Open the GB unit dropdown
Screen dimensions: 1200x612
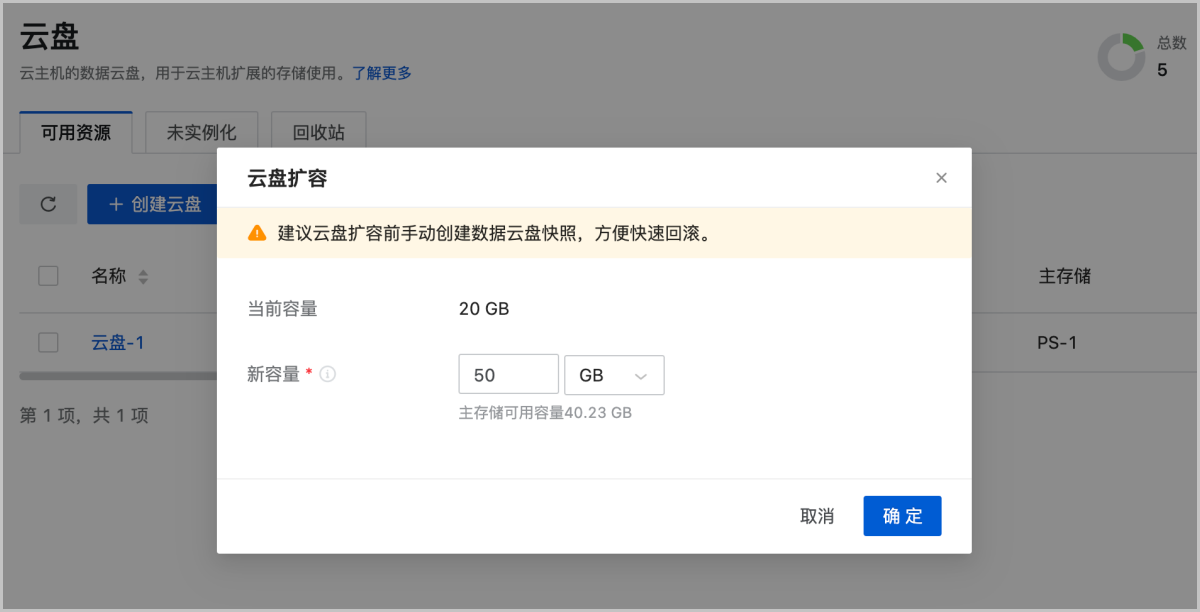tap(614, 375)
